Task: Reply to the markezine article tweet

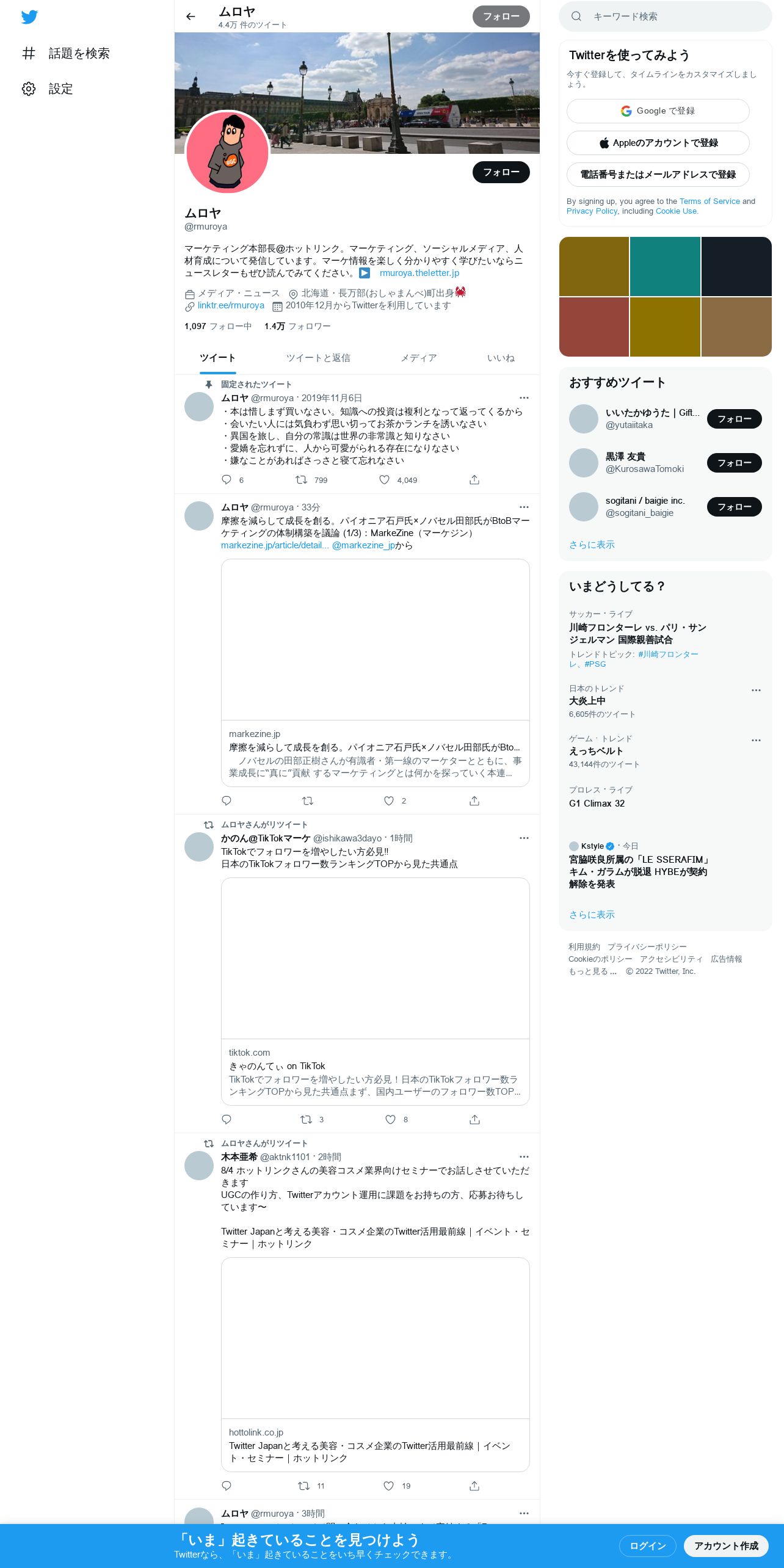Action: tap(227, 800)
